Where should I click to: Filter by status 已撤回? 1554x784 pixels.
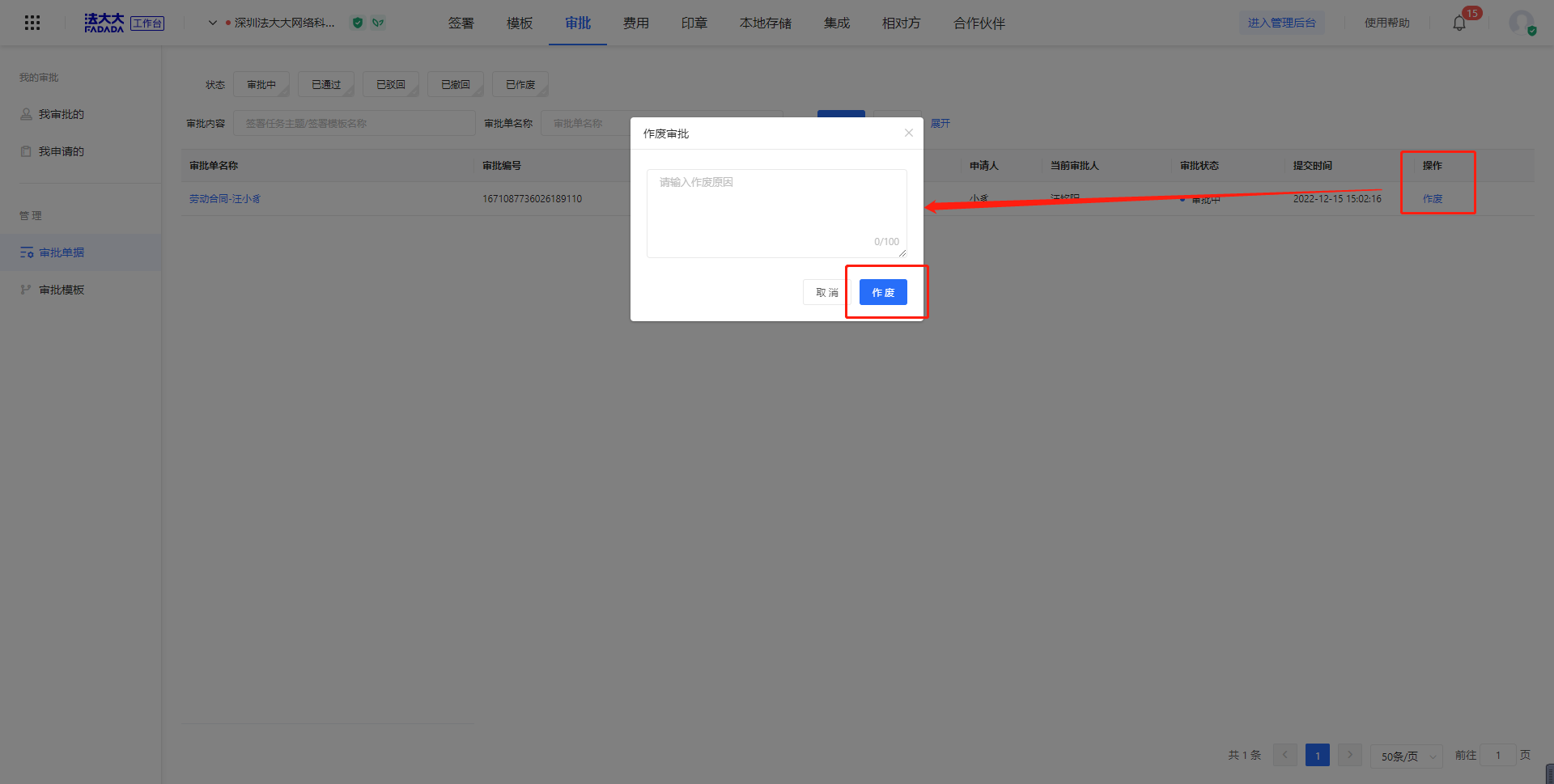pyautogui.click(x=456, y=84)
